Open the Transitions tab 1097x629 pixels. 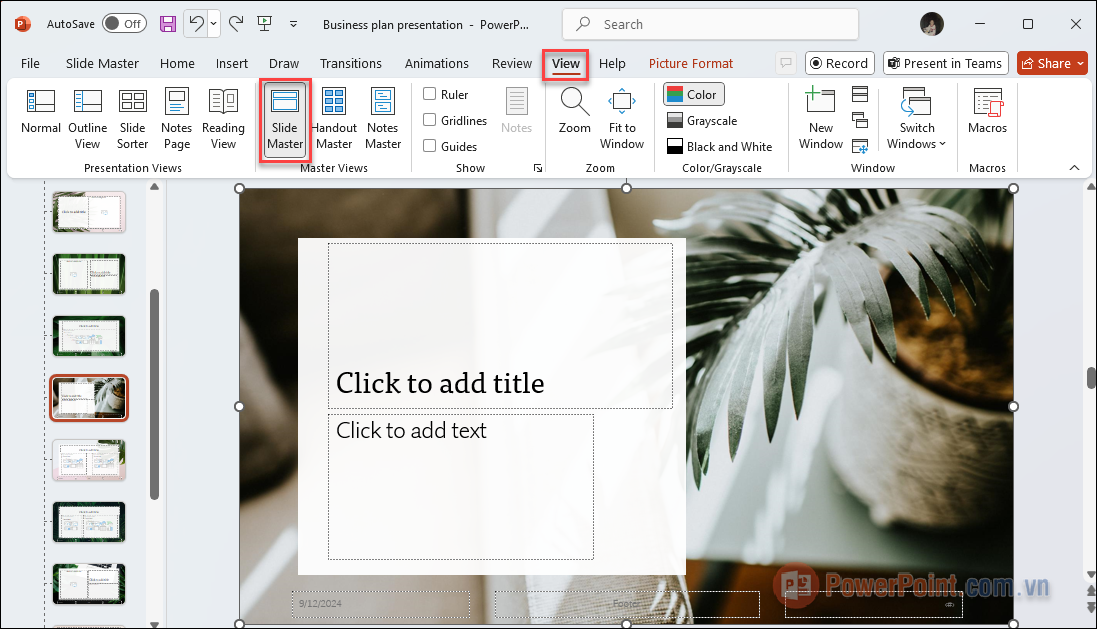click(351, 63)
